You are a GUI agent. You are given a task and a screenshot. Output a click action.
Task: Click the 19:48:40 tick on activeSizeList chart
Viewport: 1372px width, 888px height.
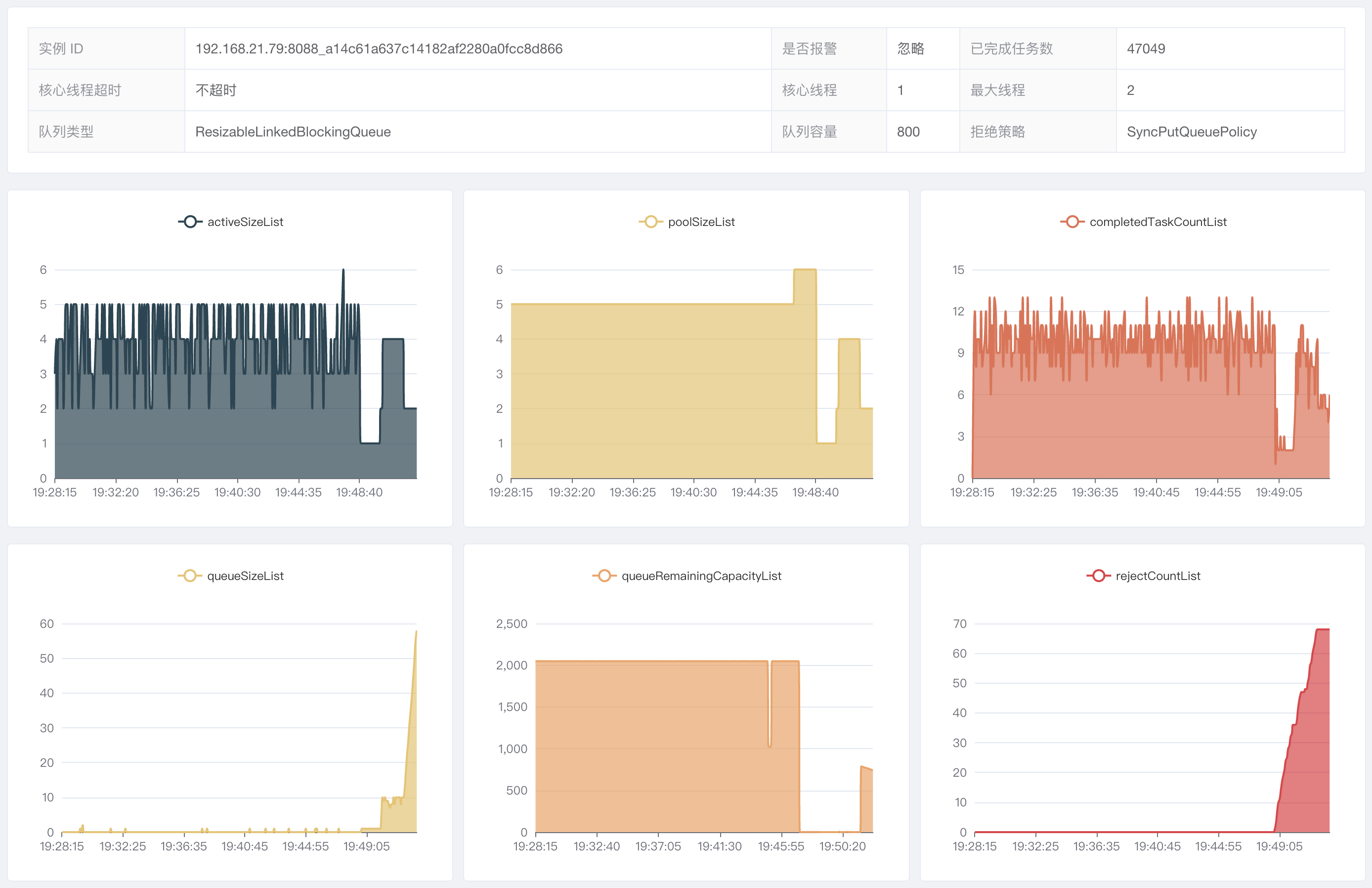pyautogui.click(x=359, y=492)
